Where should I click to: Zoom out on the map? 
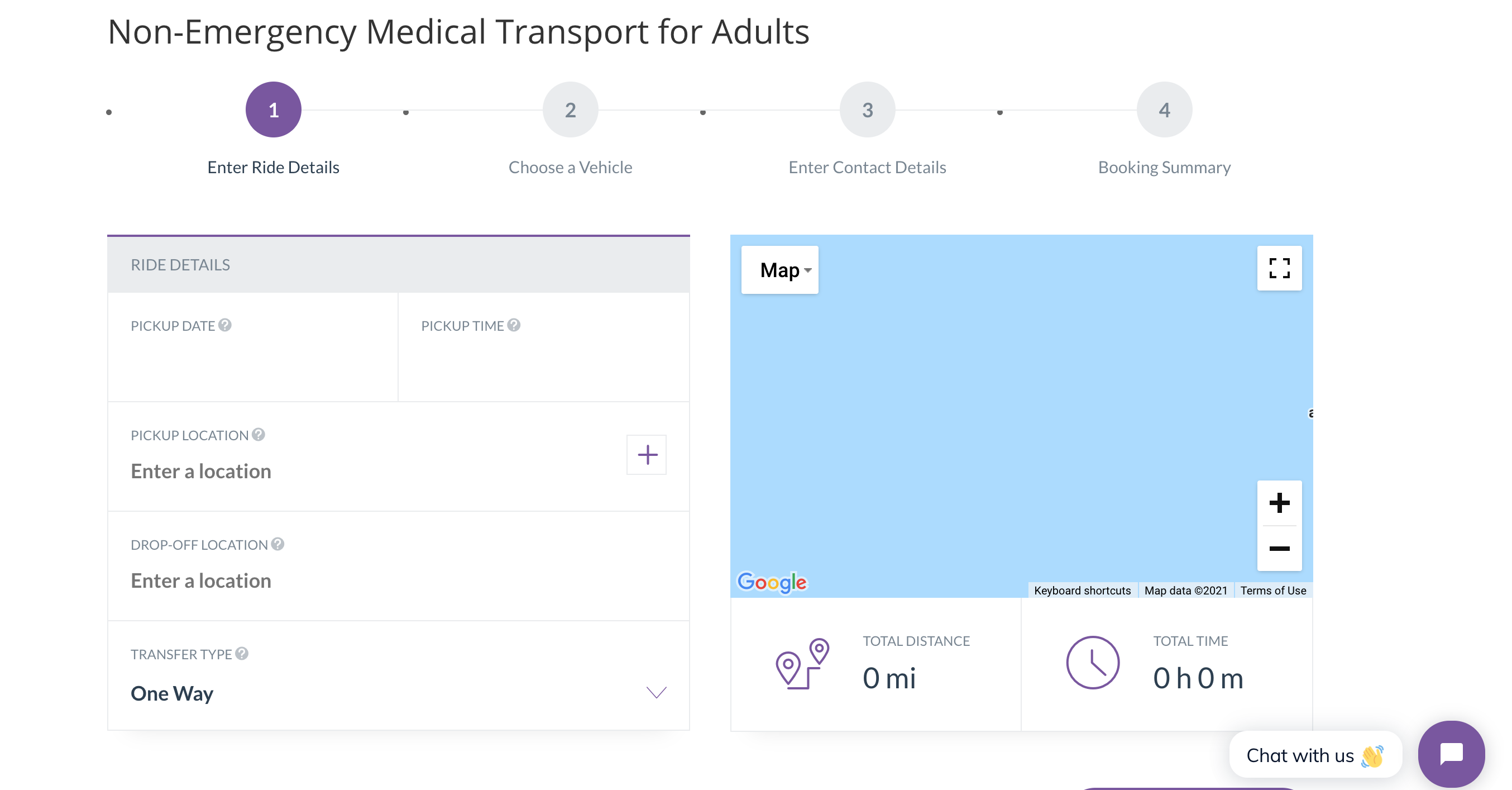1279,548
